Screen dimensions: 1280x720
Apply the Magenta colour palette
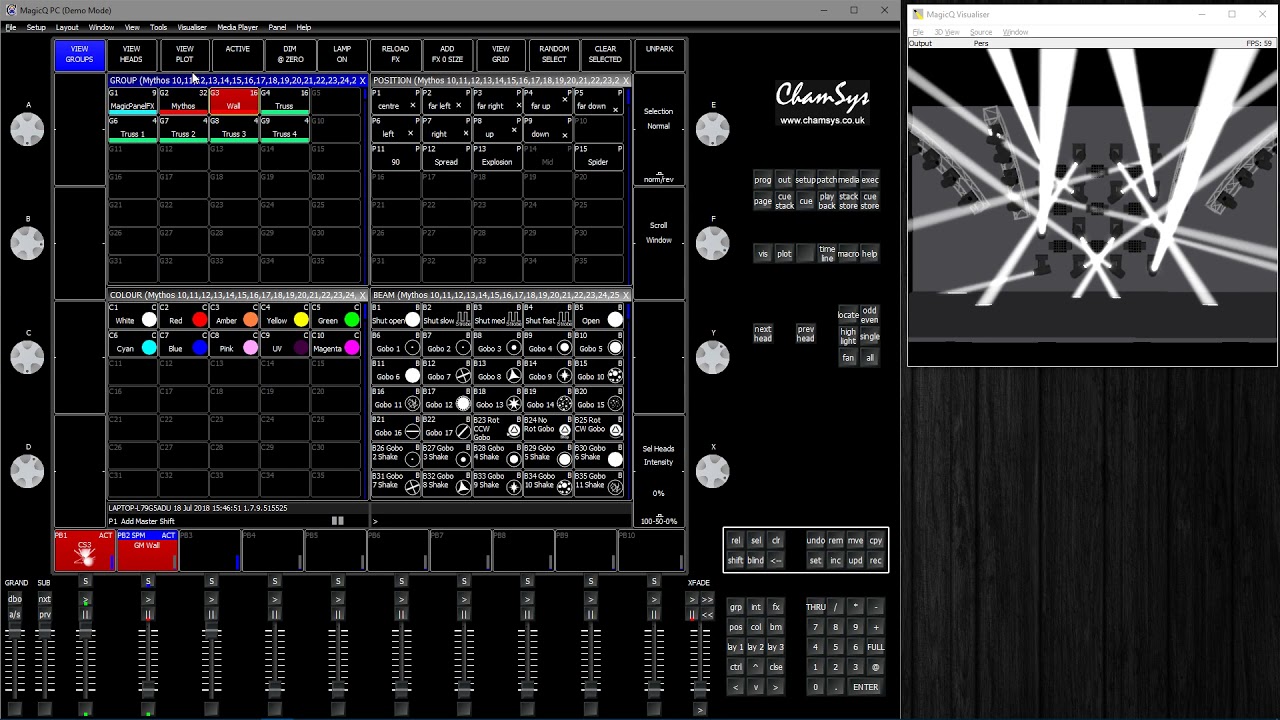click(336, 343)
